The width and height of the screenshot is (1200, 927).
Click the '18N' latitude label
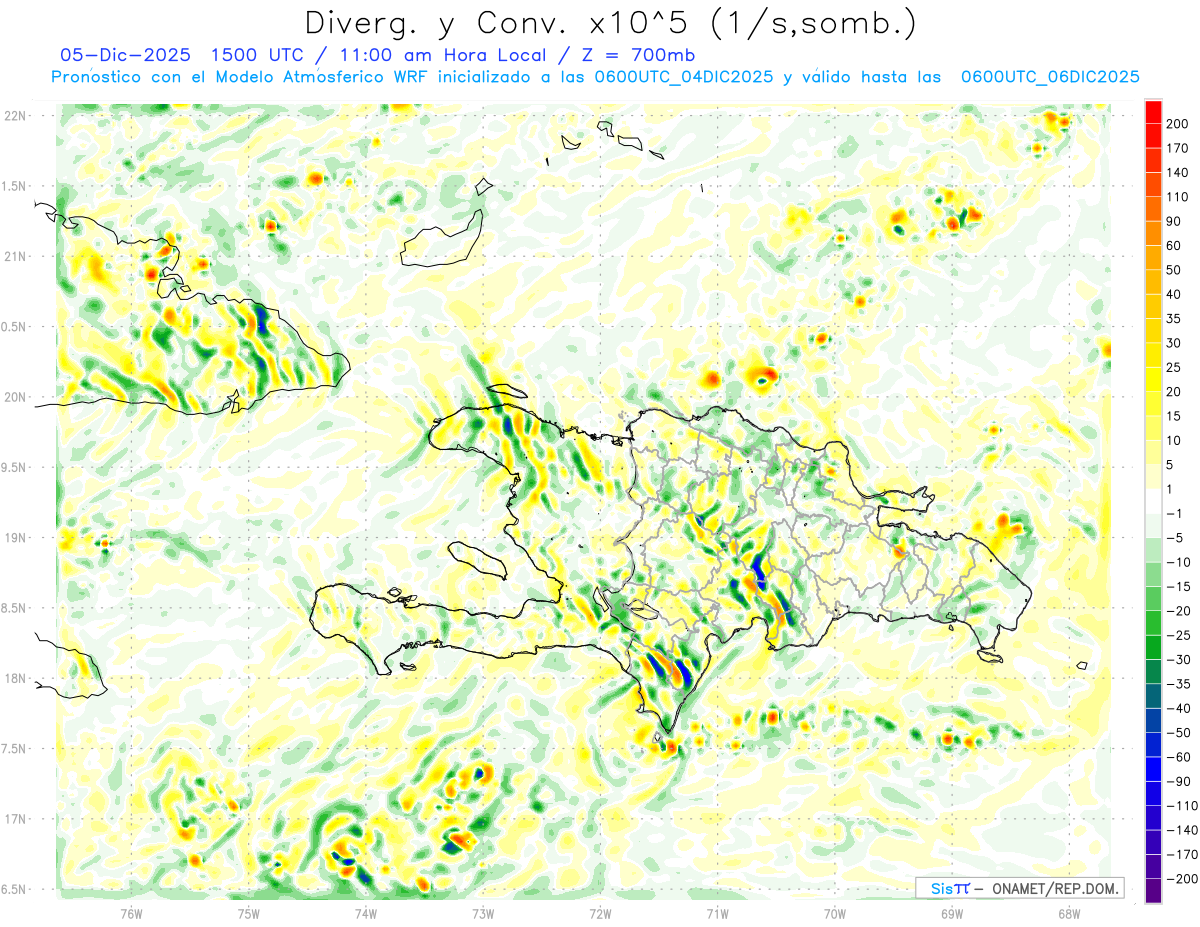tap(15, 678)
